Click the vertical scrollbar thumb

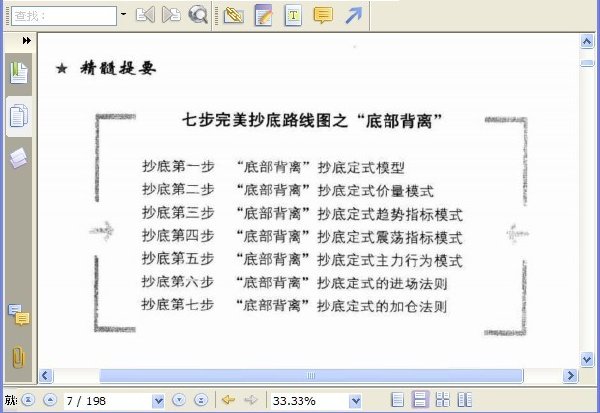click(x=587, y=63)
